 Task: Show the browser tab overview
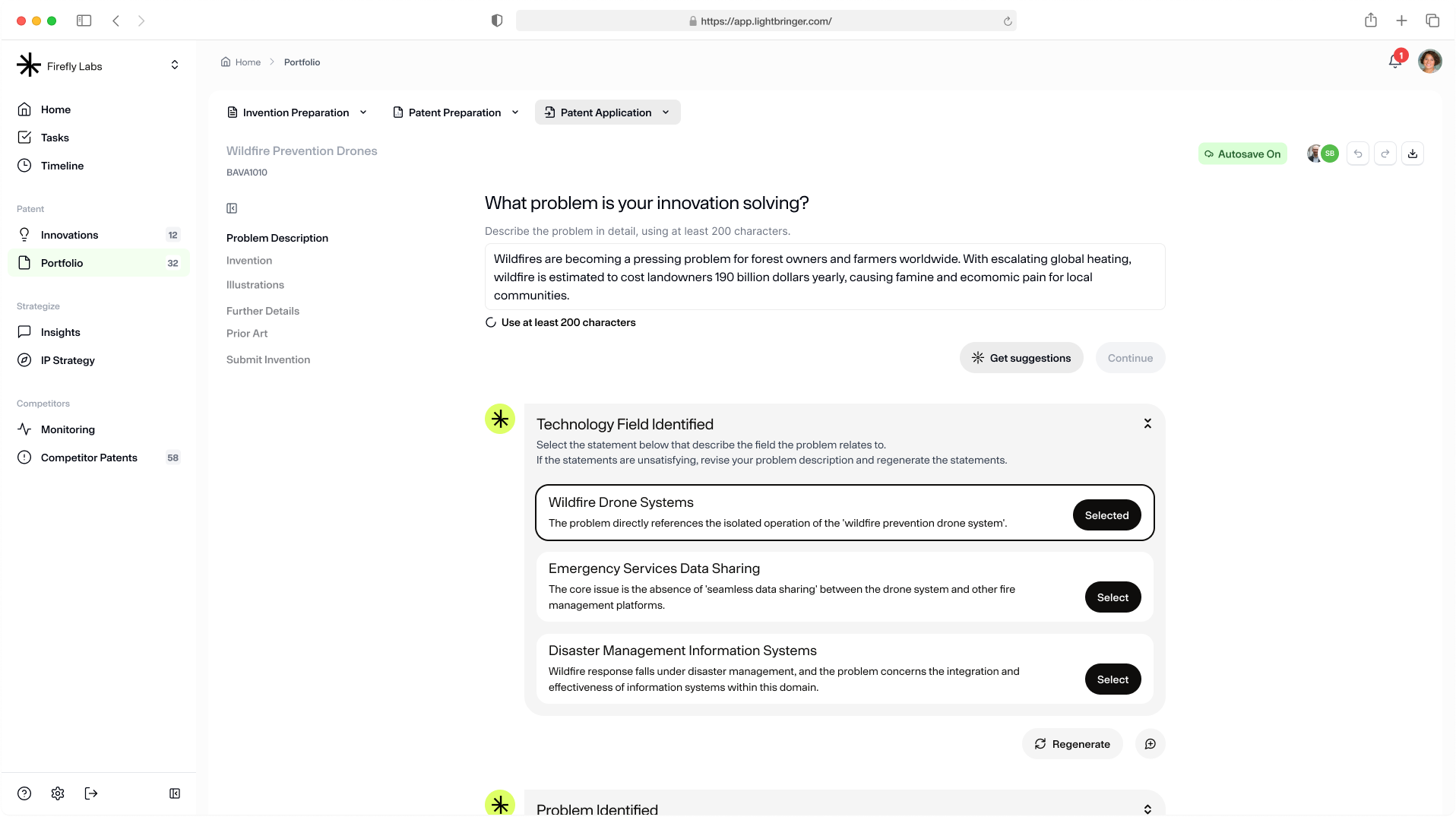tap(1432, 21)
